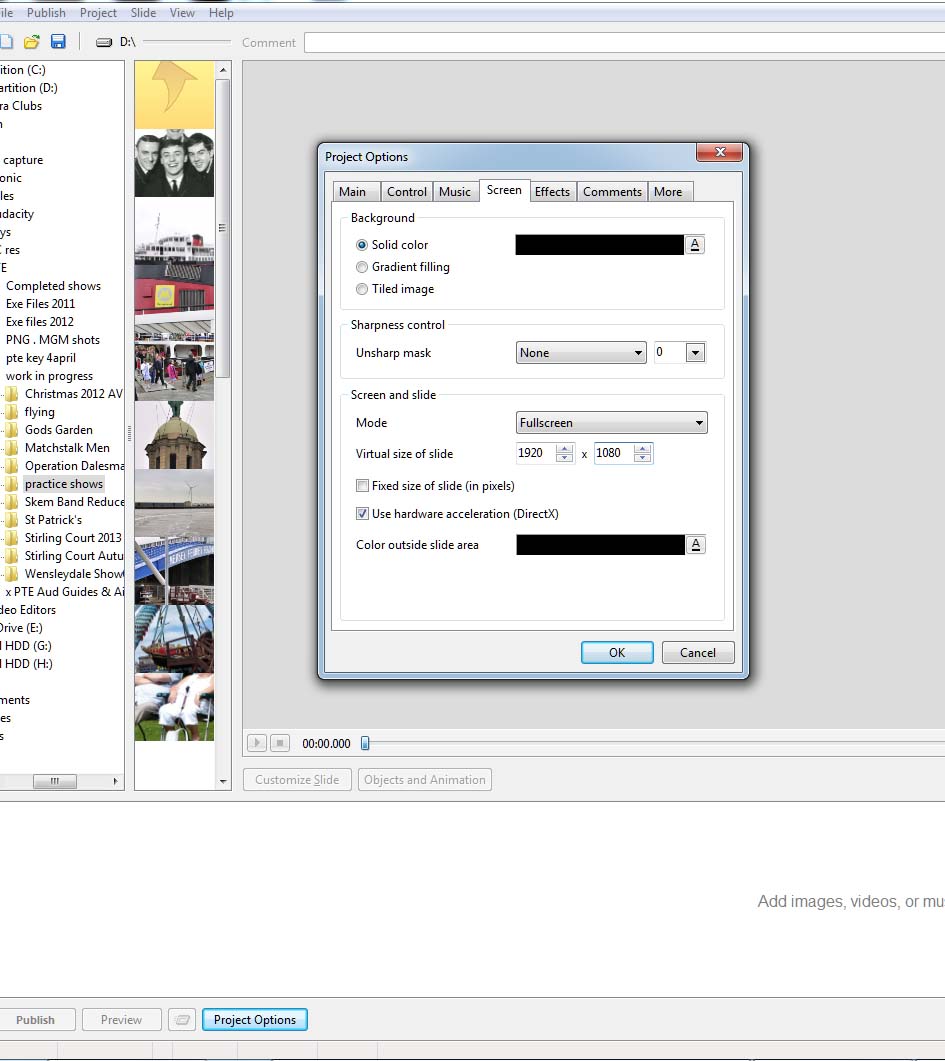The width and height of the screenshot is (945, 1061).
Task: Open the Unsharp mask dropdown
Action: (x=638, y=353)
